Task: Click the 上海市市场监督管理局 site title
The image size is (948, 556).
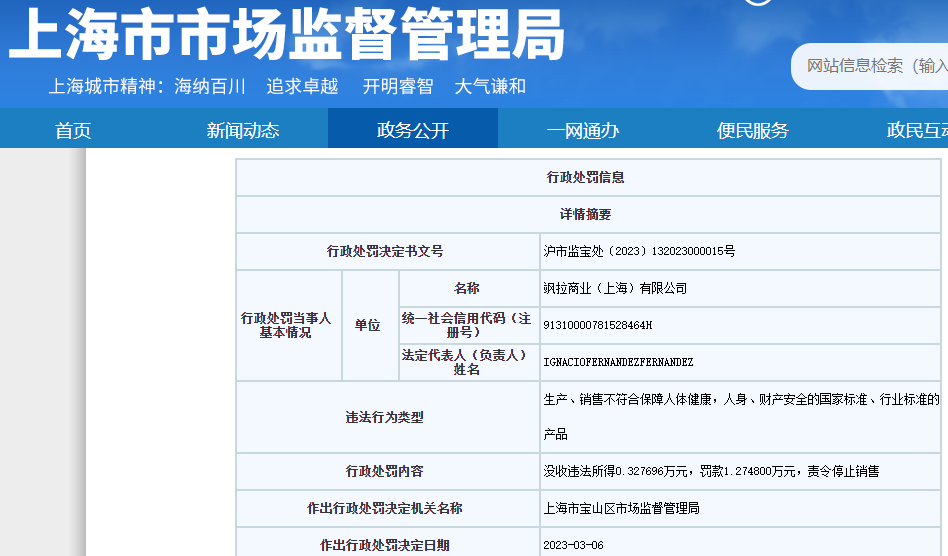Action: click(287, 34)
